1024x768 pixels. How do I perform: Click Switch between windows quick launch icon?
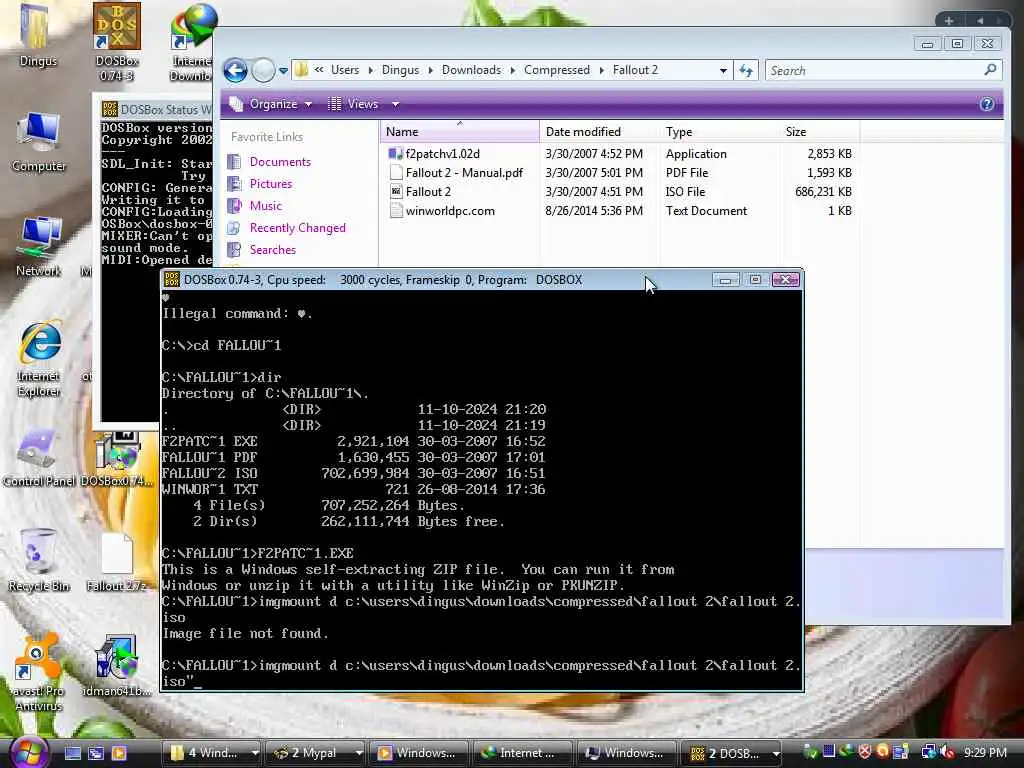pyautogui.click(x=96, y=753)
